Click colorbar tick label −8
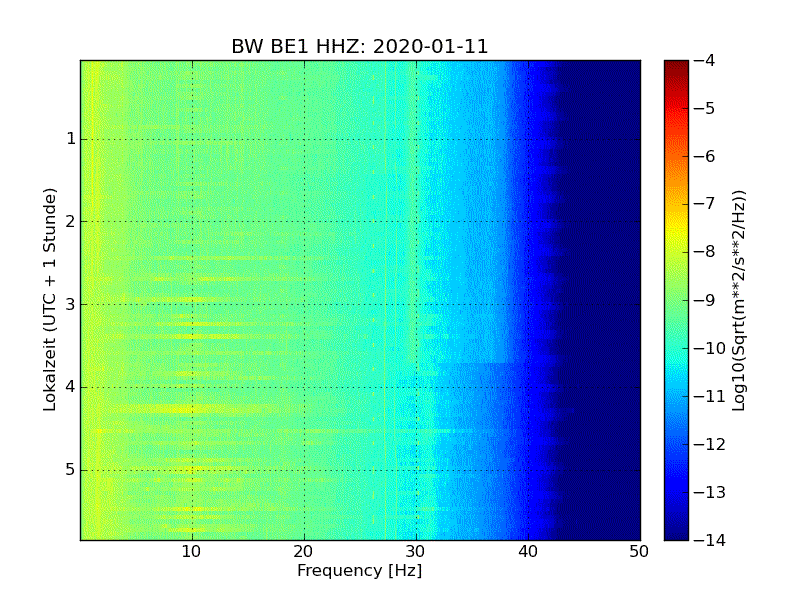 pyautogui.click(x=705, y=252)
